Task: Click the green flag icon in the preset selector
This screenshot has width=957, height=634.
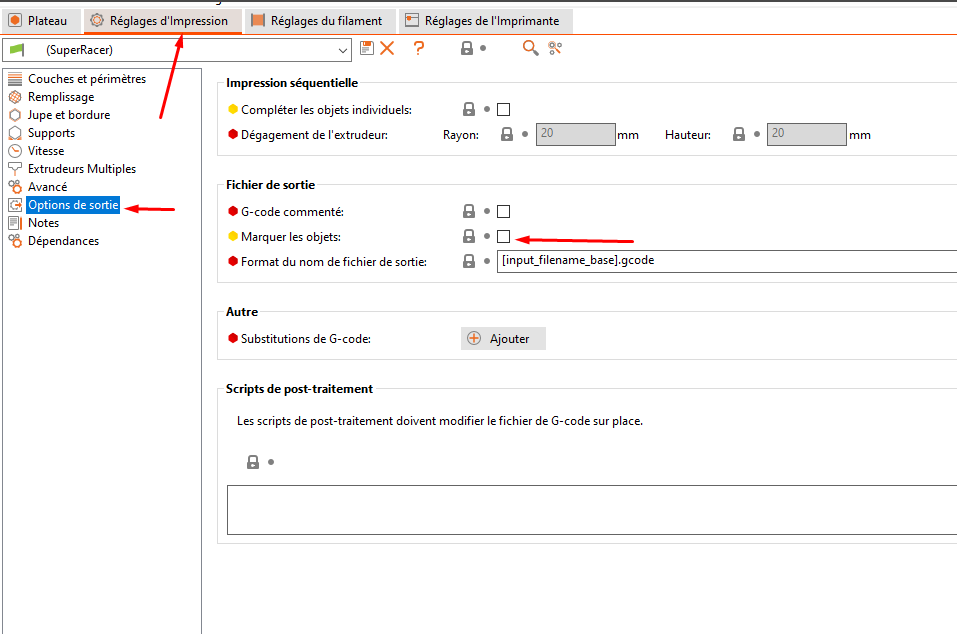Action: coord(17,49)
